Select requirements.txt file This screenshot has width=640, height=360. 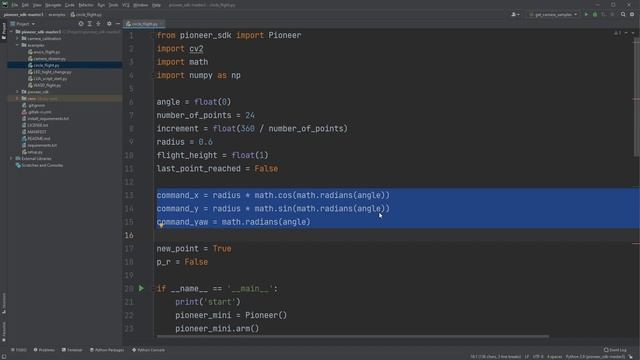(40, 145)
